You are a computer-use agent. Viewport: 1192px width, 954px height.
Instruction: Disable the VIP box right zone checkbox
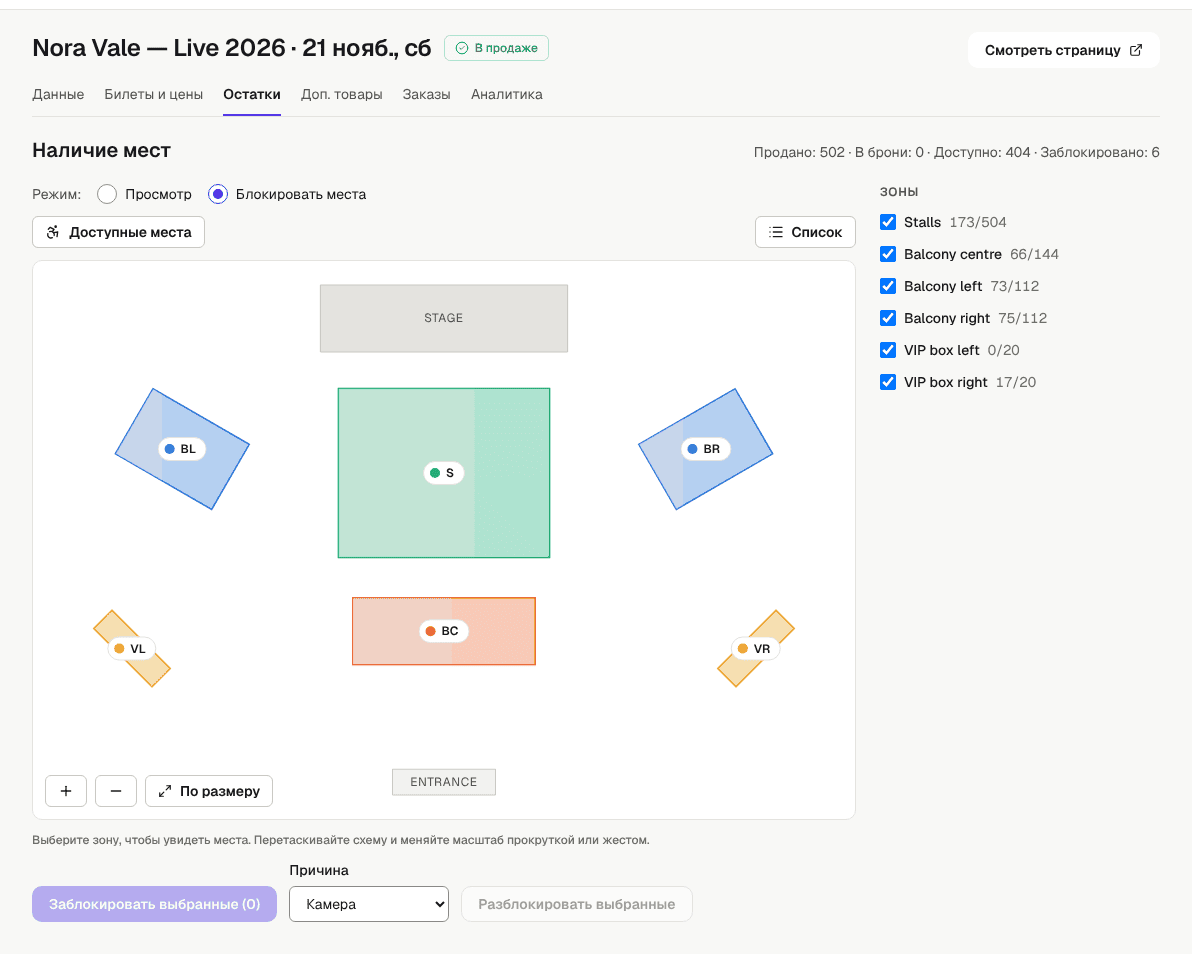[x=888, y=382]
